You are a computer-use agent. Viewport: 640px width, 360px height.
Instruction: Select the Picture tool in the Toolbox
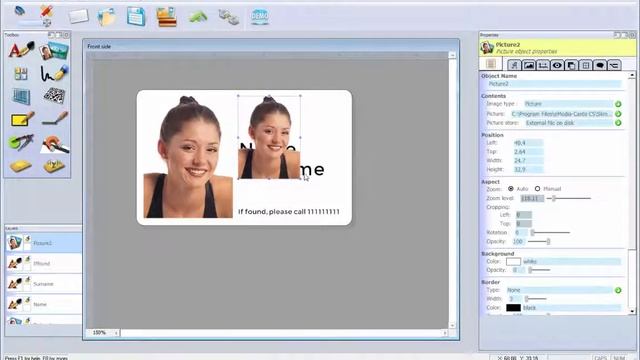click(54, 51)
